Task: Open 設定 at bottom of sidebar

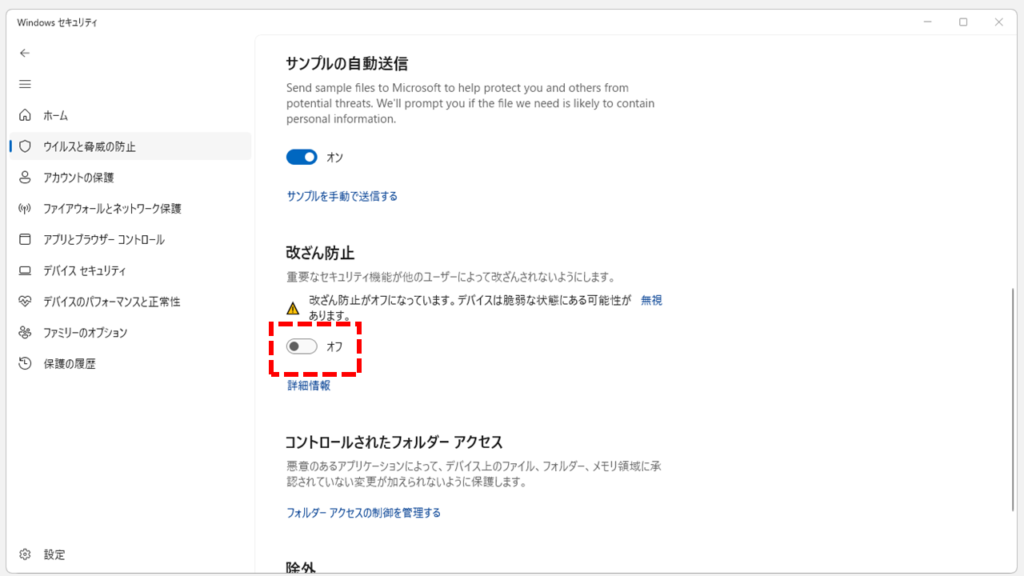Action: point(55,554)
